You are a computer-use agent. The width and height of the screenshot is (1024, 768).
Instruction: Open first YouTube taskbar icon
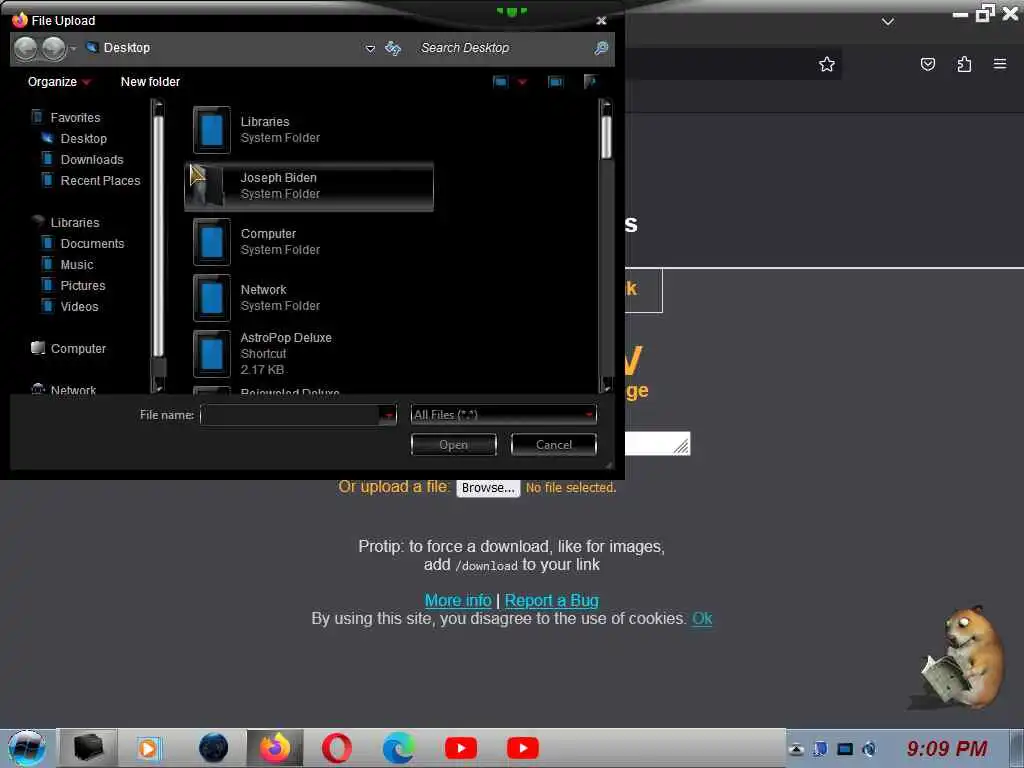tap(460, 748)
